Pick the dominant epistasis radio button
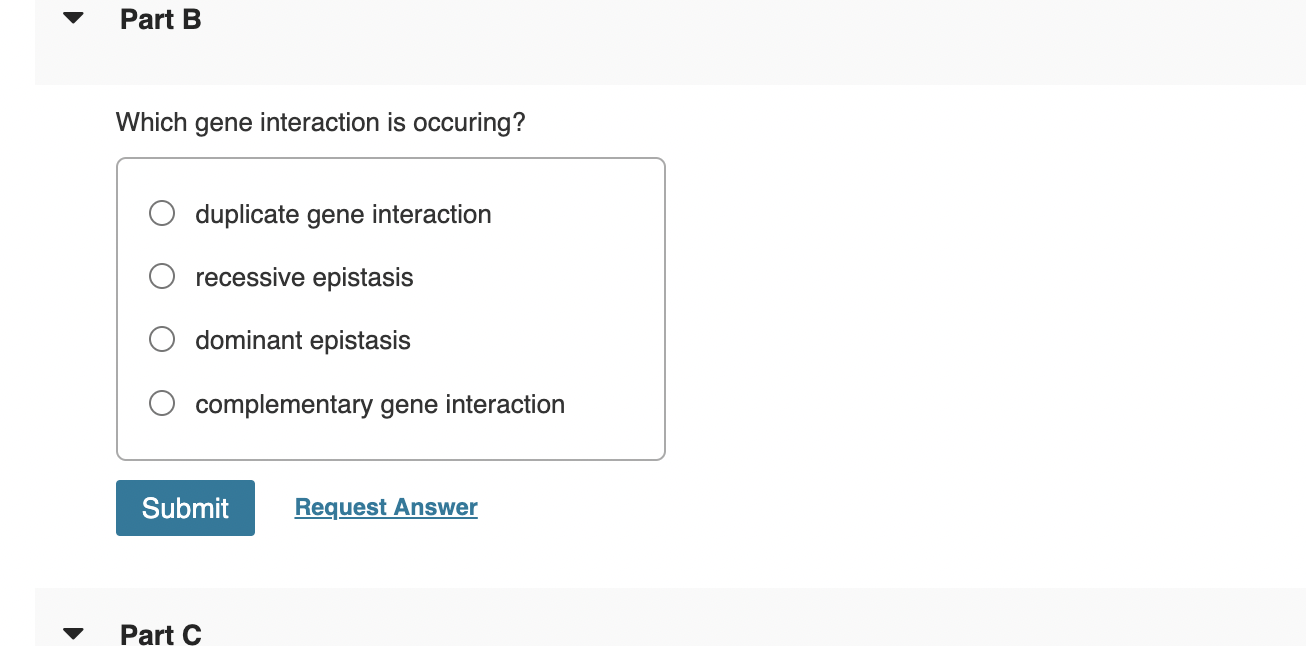 (x=162, y=340)
